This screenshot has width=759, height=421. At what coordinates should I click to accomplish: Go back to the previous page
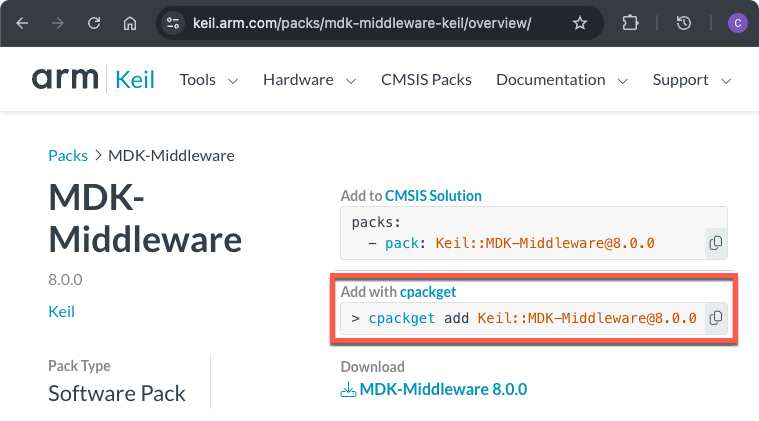pos(22,23)
